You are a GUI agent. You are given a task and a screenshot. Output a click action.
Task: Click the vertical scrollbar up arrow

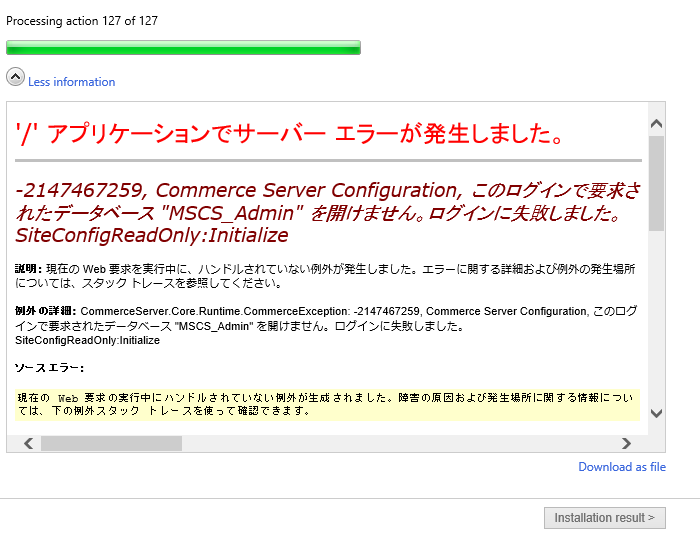656,124
